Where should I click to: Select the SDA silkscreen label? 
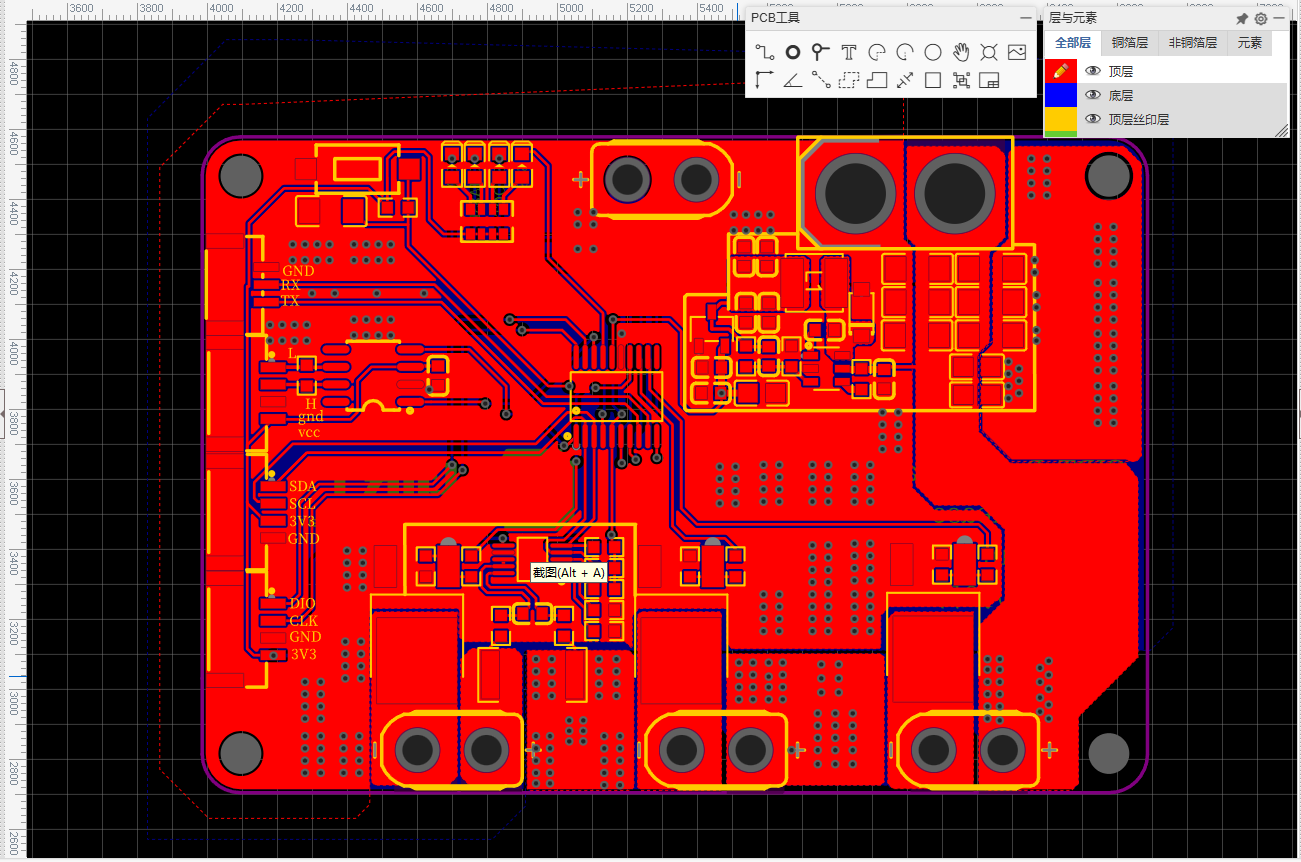tap(303, 487)
